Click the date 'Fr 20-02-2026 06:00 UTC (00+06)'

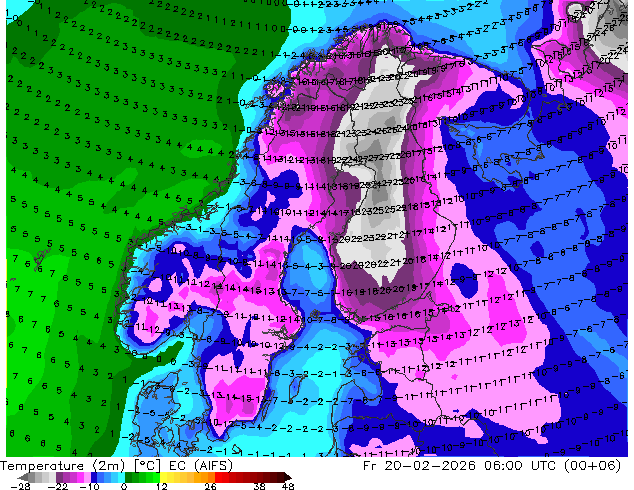pyautogui.click(x=492, y=466)
